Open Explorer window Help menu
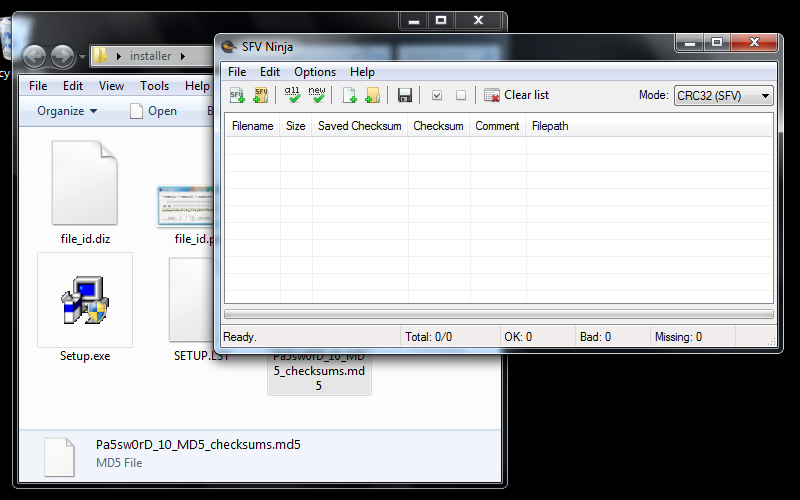 (x=197, y=86)
